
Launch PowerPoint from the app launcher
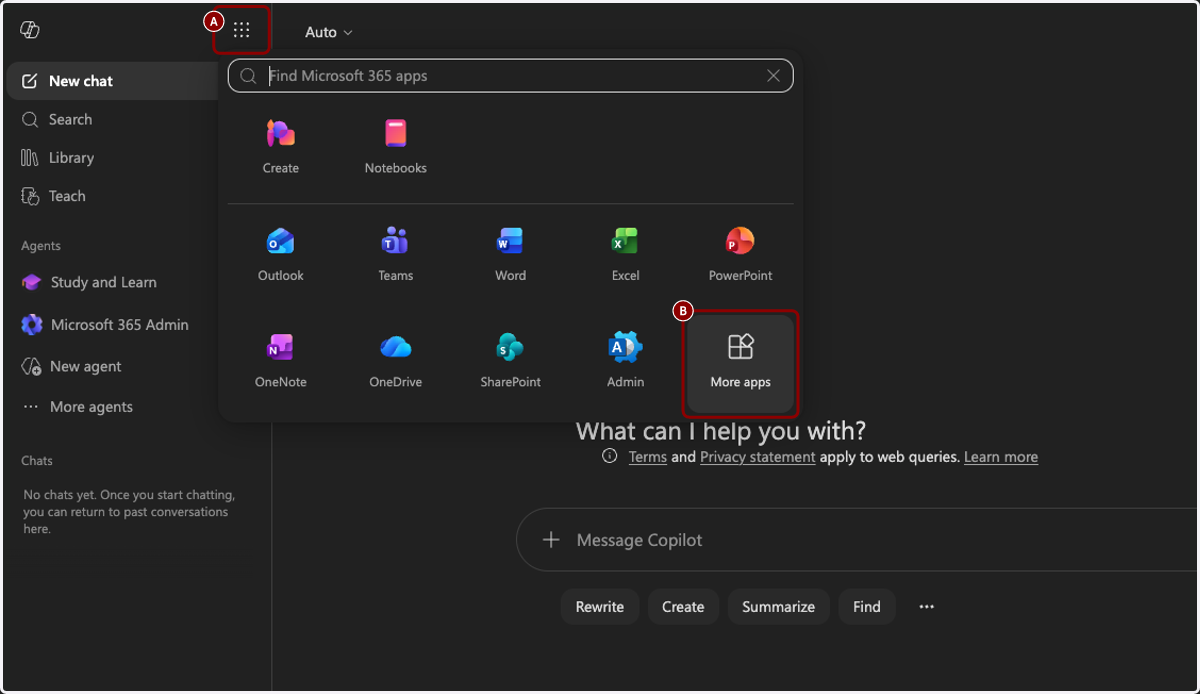(741, 253)
